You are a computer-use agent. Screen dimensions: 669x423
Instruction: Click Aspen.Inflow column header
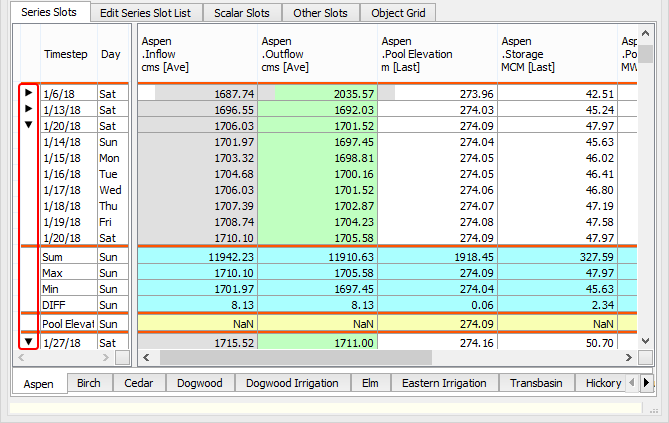(x=196, y=54)
